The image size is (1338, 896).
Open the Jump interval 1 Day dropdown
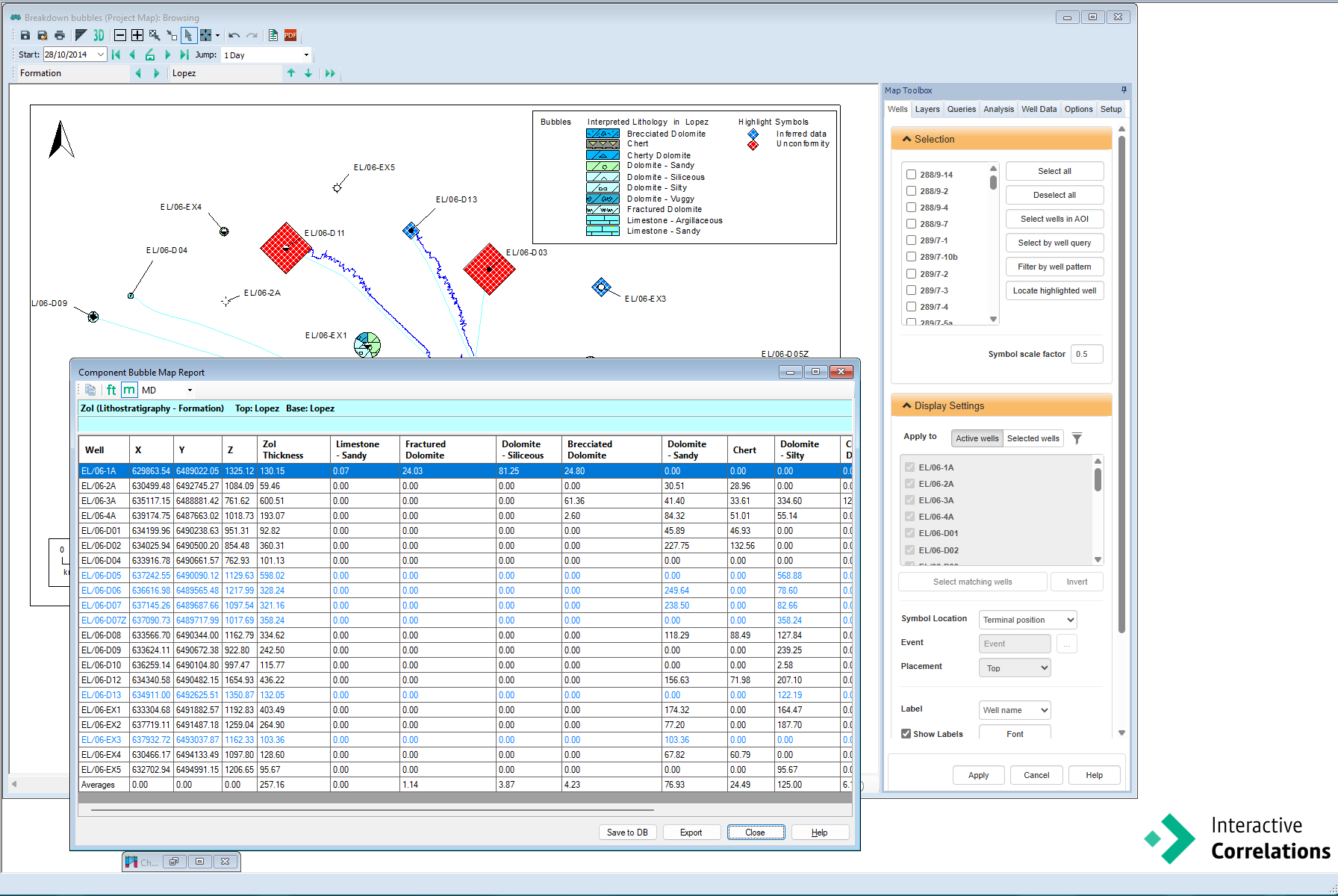306,55
